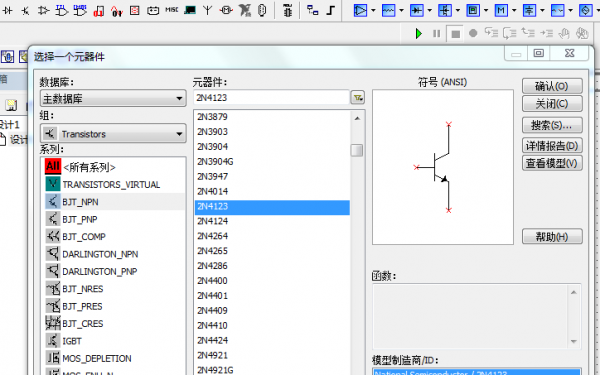The width and height of the screenshot is (600, 375).
Task: Select virtual miscellaneous M button
Action: coord(501,10)
